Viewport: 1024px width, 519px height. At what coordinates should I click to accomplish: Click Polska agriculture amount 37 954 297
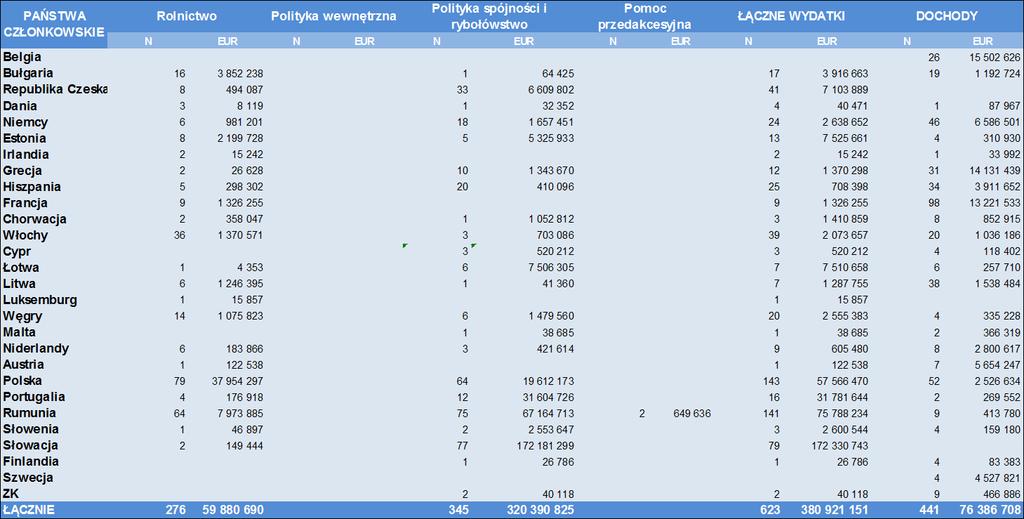[237, 381]
